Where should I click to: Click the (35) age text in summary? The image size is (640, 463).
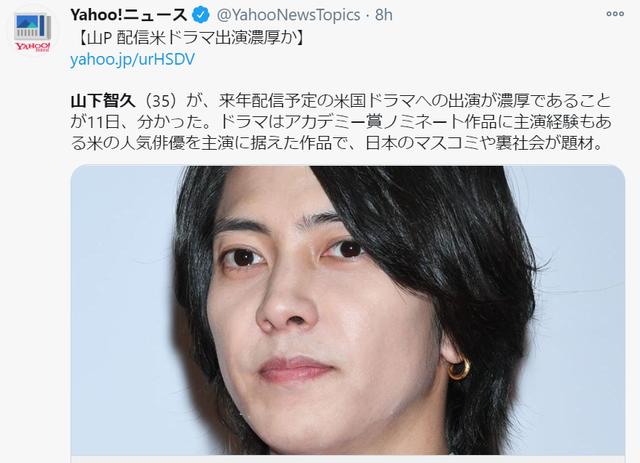[160, 101]
